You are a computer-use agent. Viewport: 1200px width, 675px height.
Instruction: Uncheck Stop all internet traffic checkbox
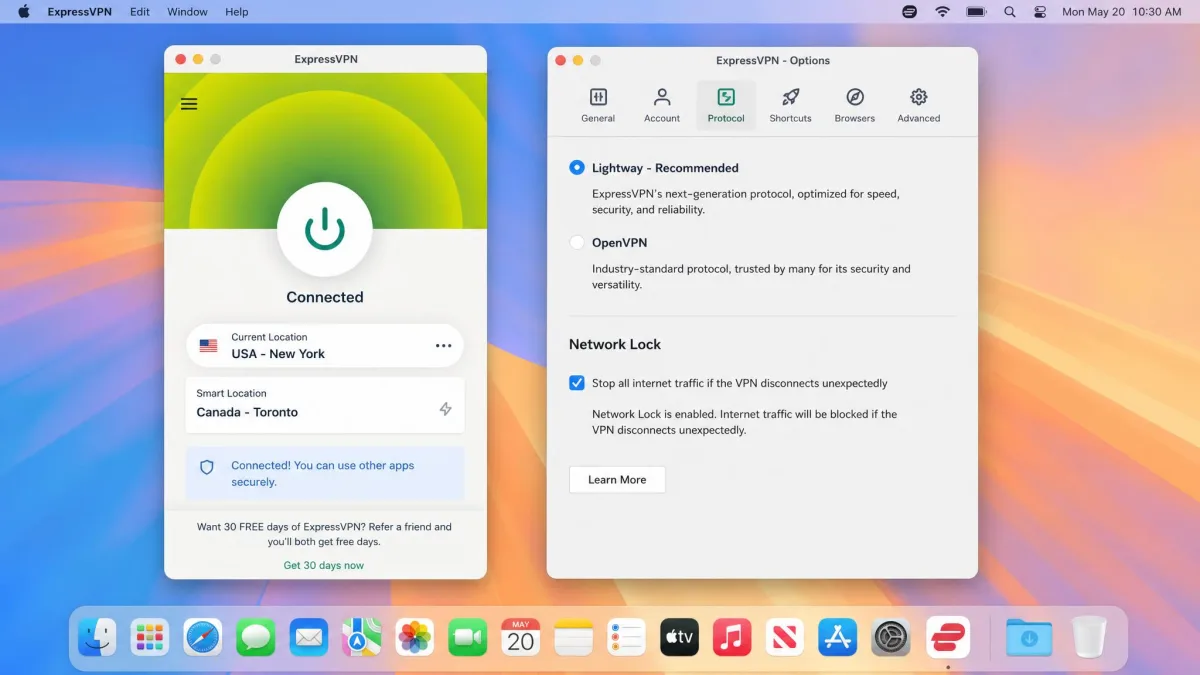click(577, 383)
